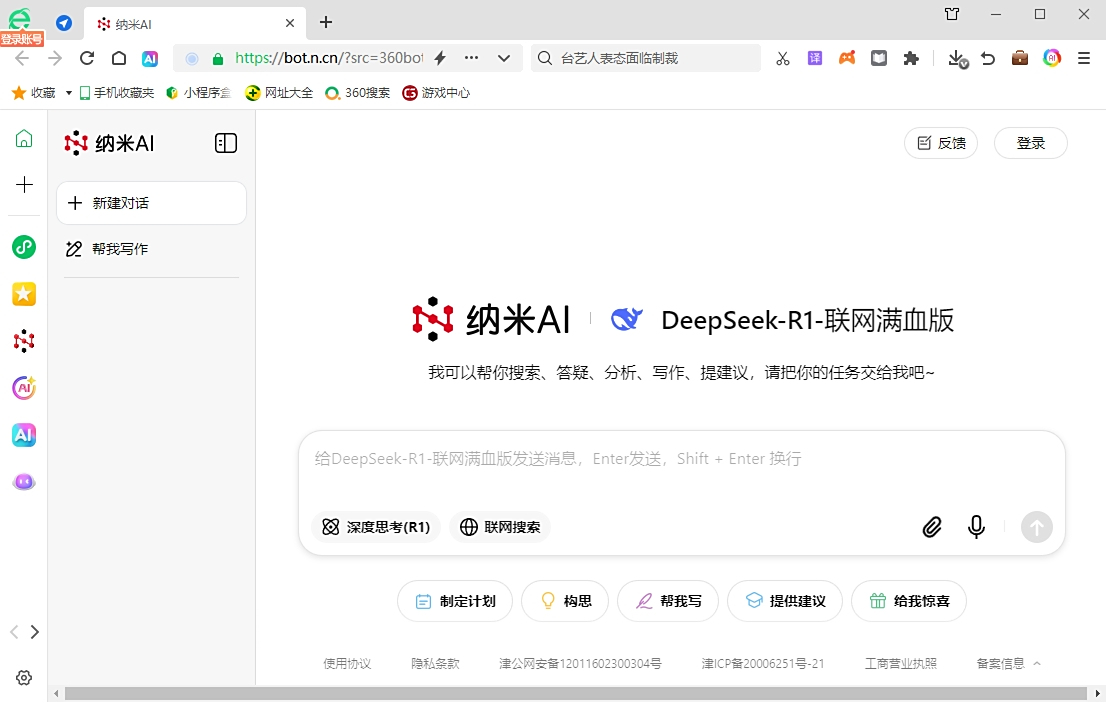Click the 登录 button
Screen dimensions: 1106x703
click(x=1030, y=143)
